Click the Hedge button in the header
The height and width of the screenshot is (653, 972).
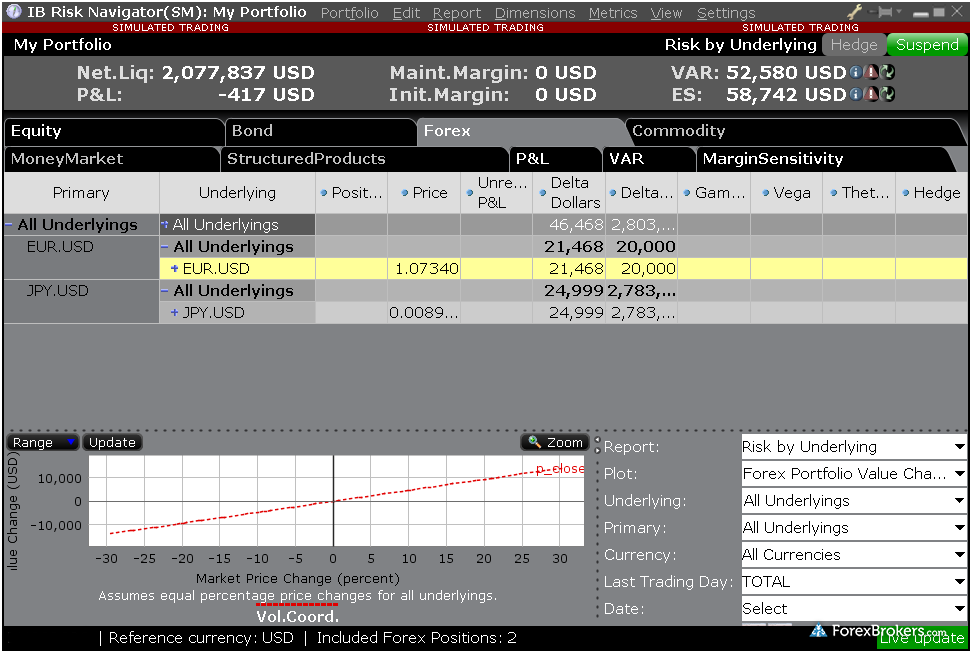pos(854,45)
